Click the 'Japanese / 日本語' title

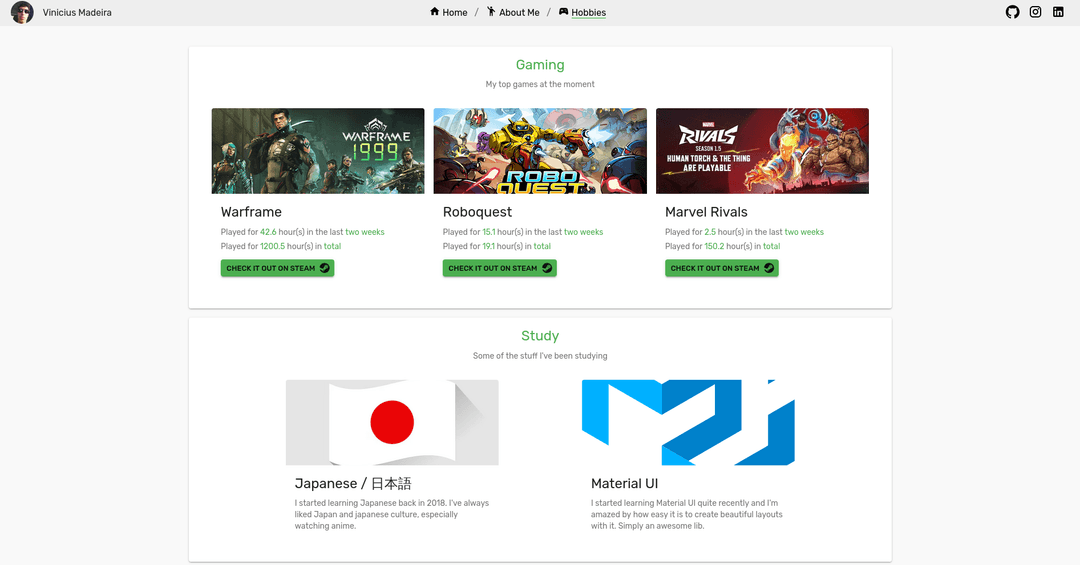click(353, 484)
